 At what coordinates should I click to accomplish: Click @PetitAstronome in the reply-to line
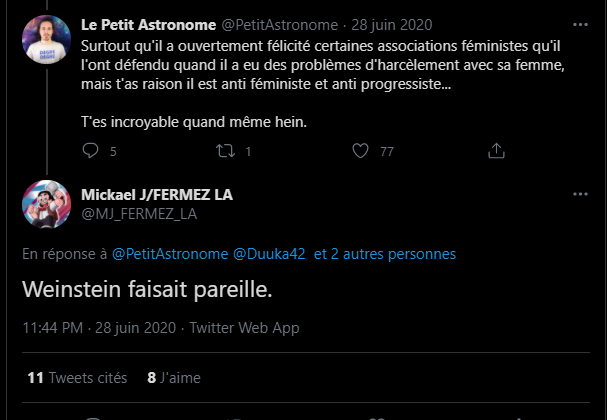coord(169,254)
